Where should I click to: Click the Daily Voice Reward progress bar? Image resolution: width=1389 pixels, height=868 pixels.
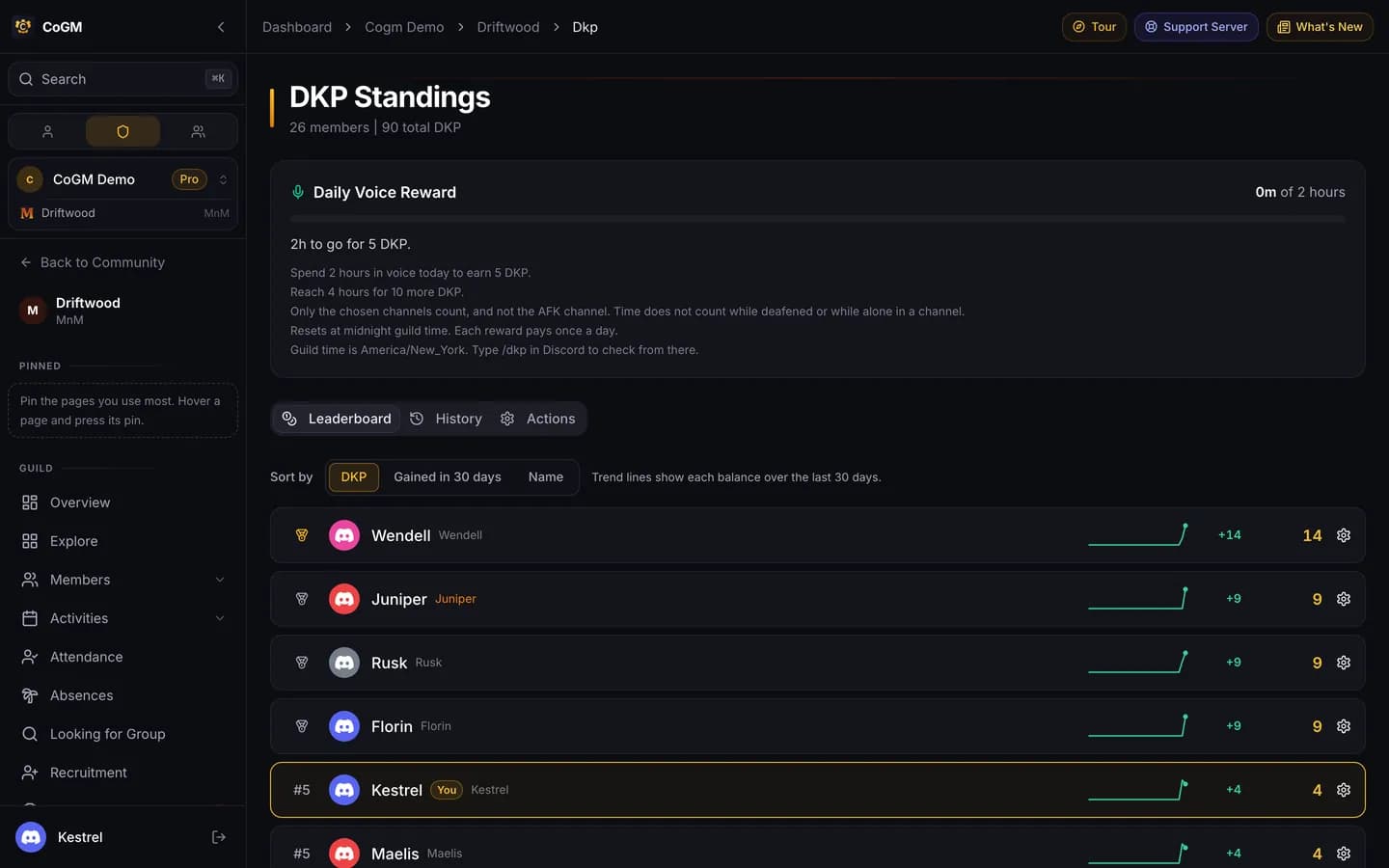coord(818,220)
